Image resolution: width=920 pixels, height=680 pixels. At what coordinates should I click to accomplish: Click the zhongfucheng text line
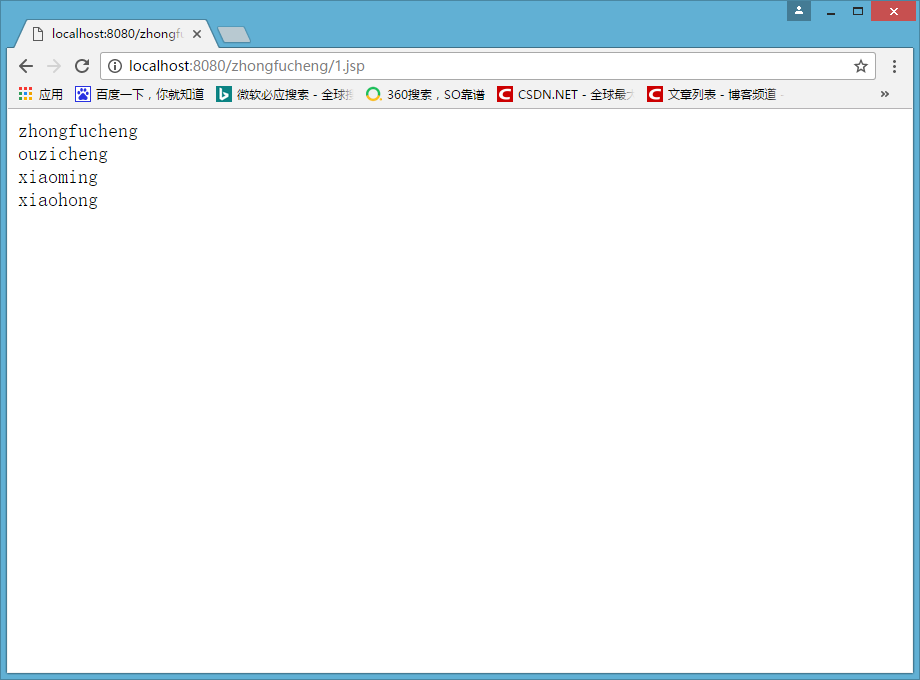78,131
